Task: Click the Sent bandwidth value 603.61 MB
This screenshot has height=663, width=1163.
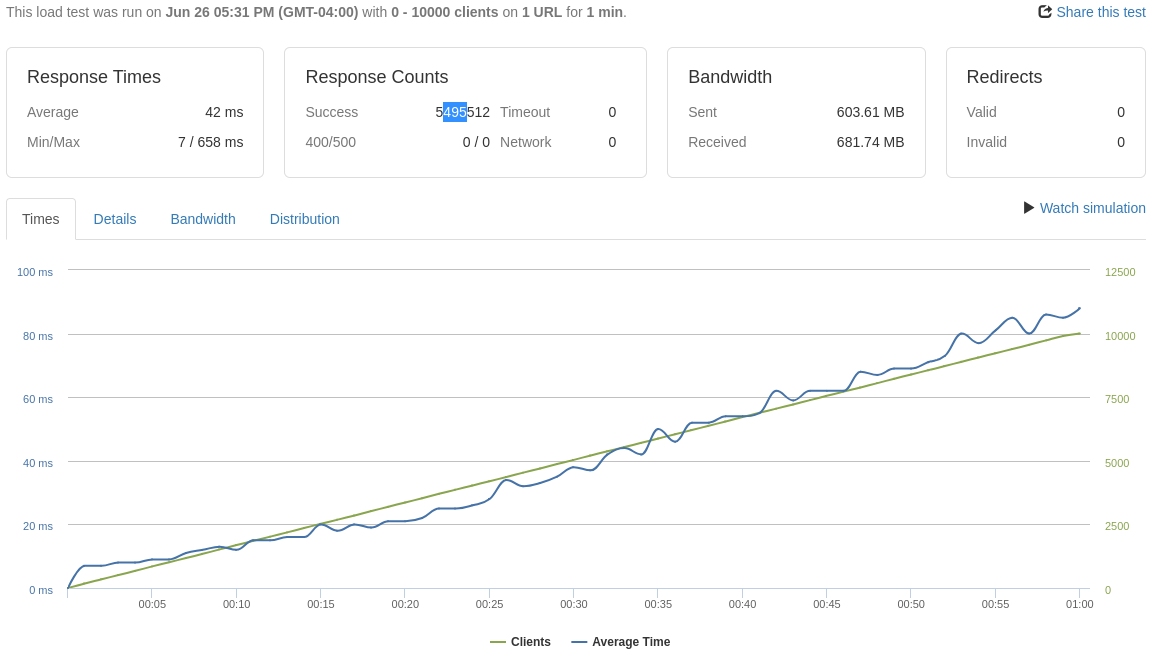Action: point(870,112)
